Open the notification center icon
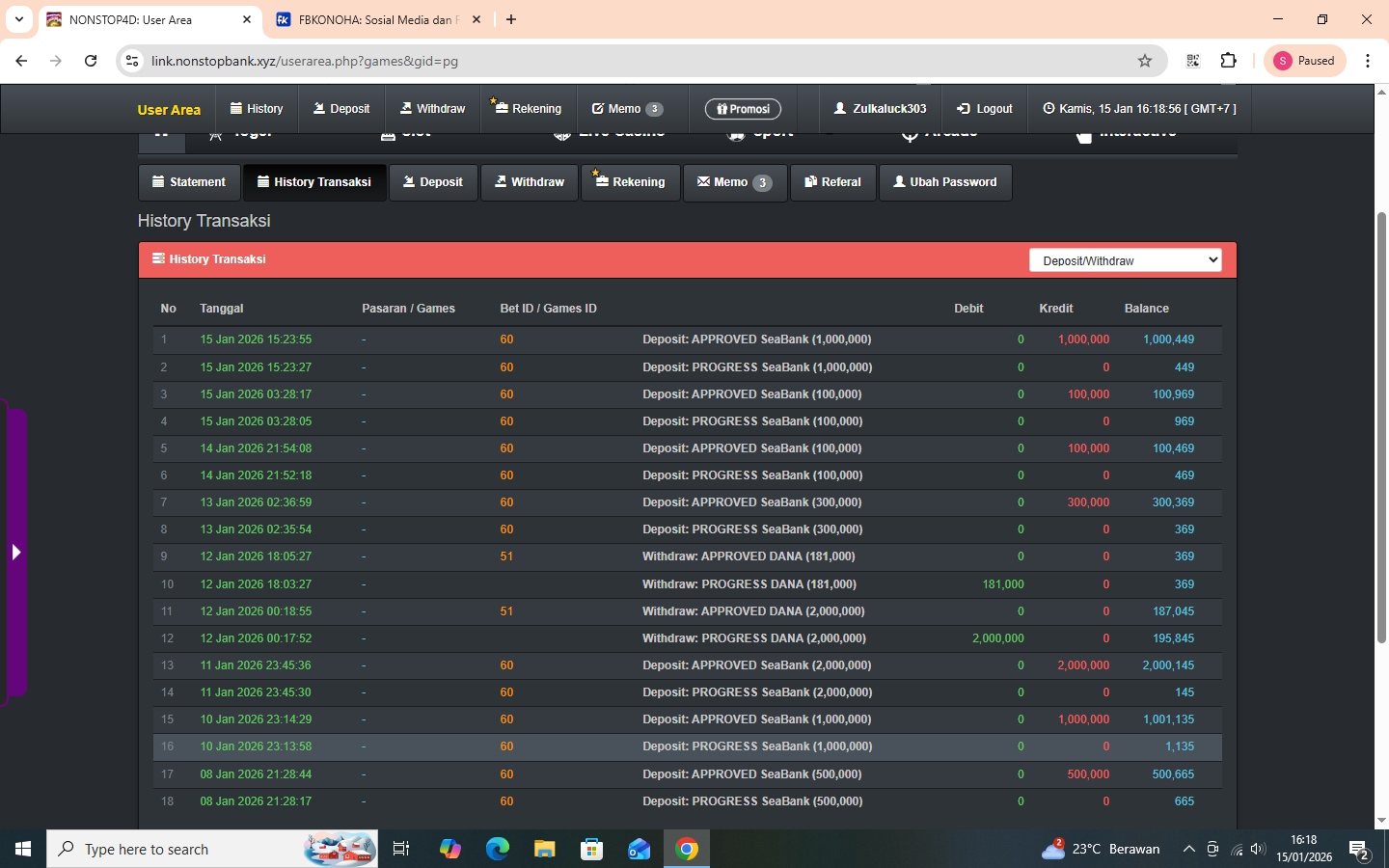1389x868 pixels. point(1360,850)
